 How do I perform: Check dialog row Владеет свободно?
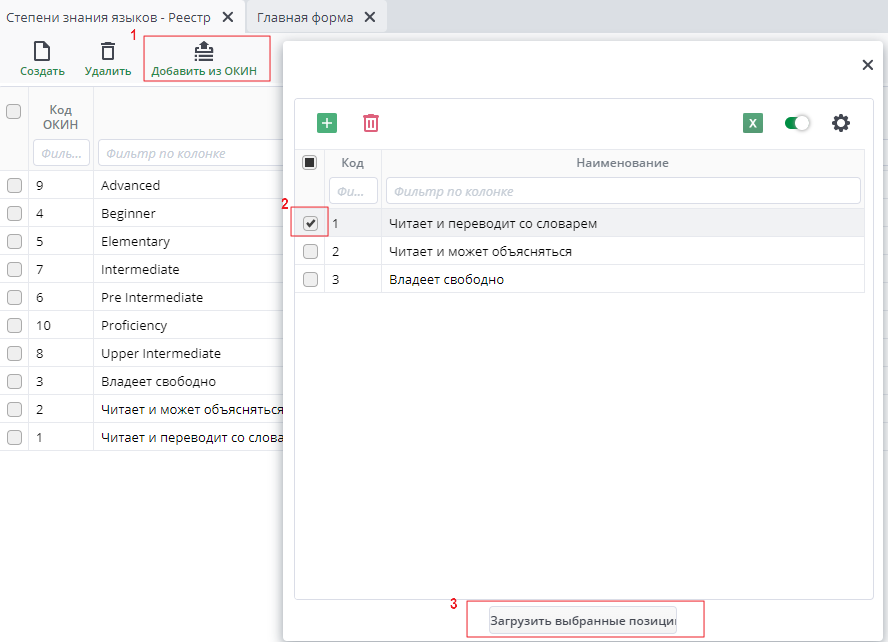coord(310,279)
